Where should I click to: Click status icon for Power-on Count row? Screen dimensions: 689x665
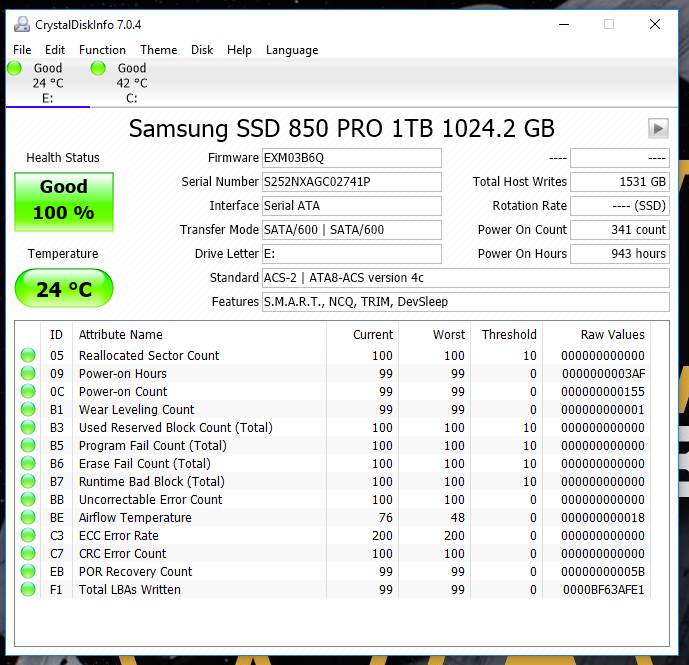tap(28, 391)
